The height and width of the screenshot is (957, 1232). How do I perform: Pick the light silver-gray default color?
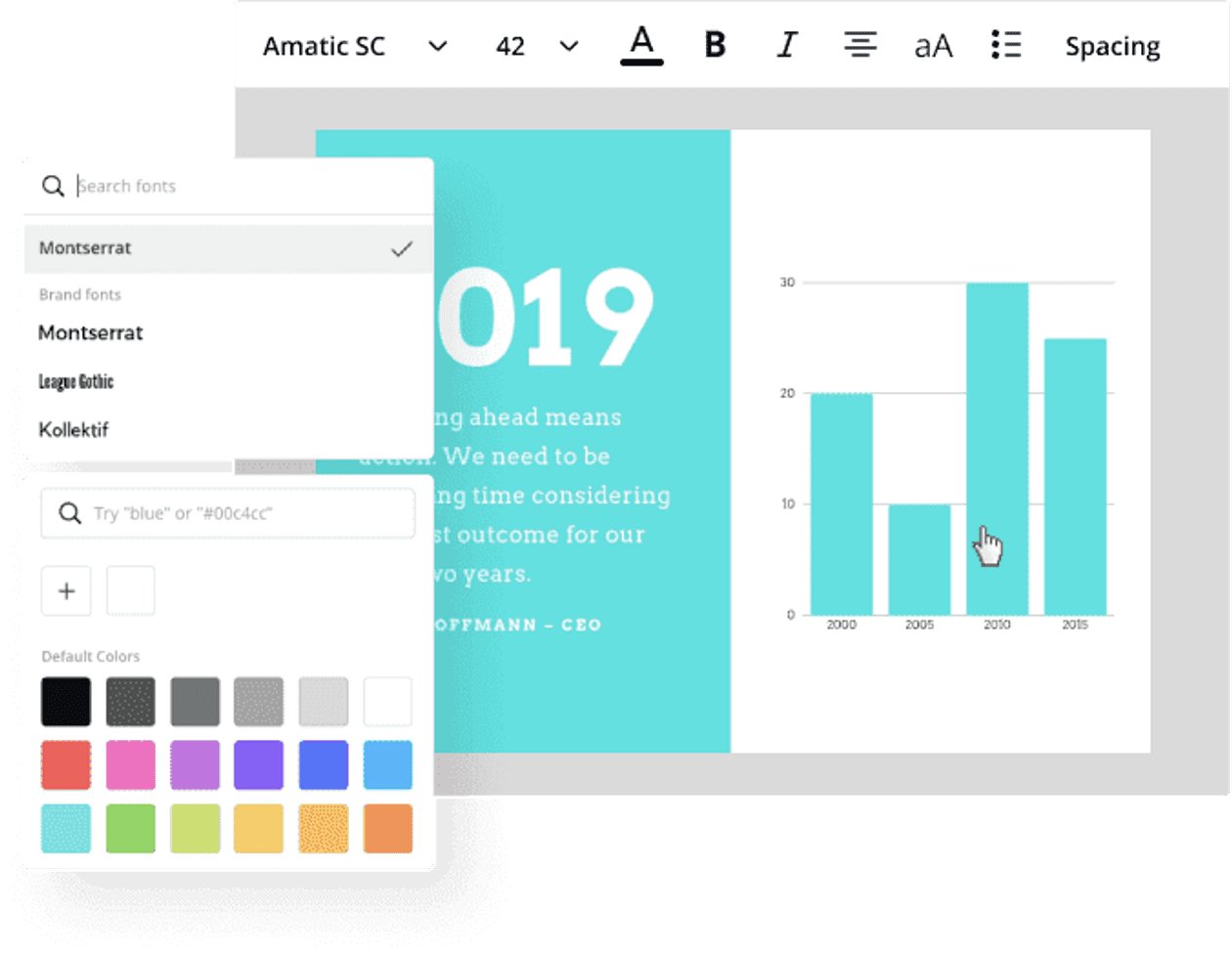[x=259, y=702]
